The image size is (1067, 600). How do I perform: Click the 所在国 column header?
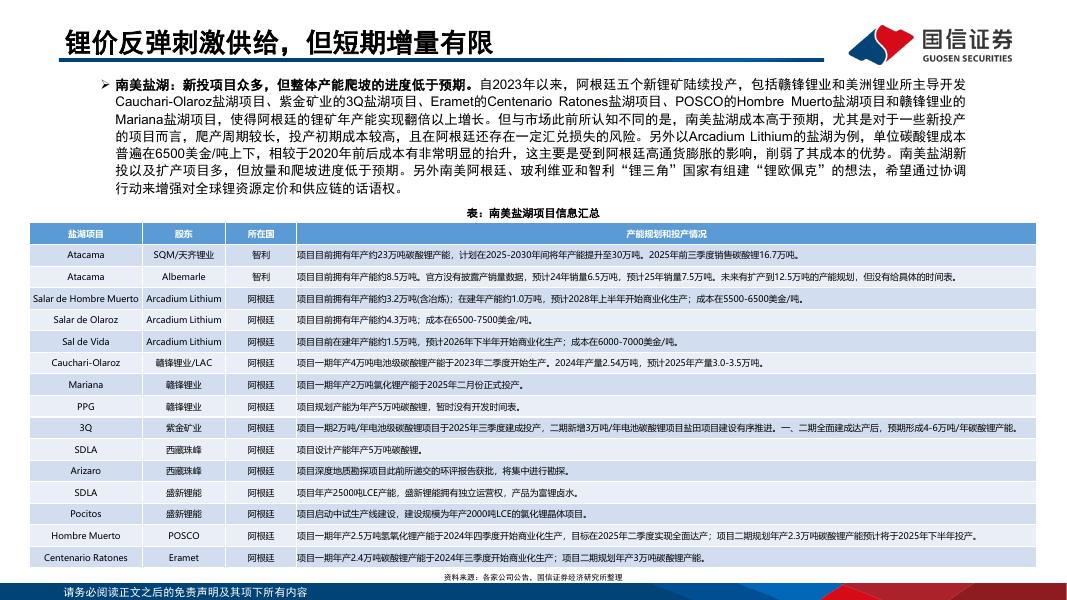pyautogui.click(x=261, y=233)
